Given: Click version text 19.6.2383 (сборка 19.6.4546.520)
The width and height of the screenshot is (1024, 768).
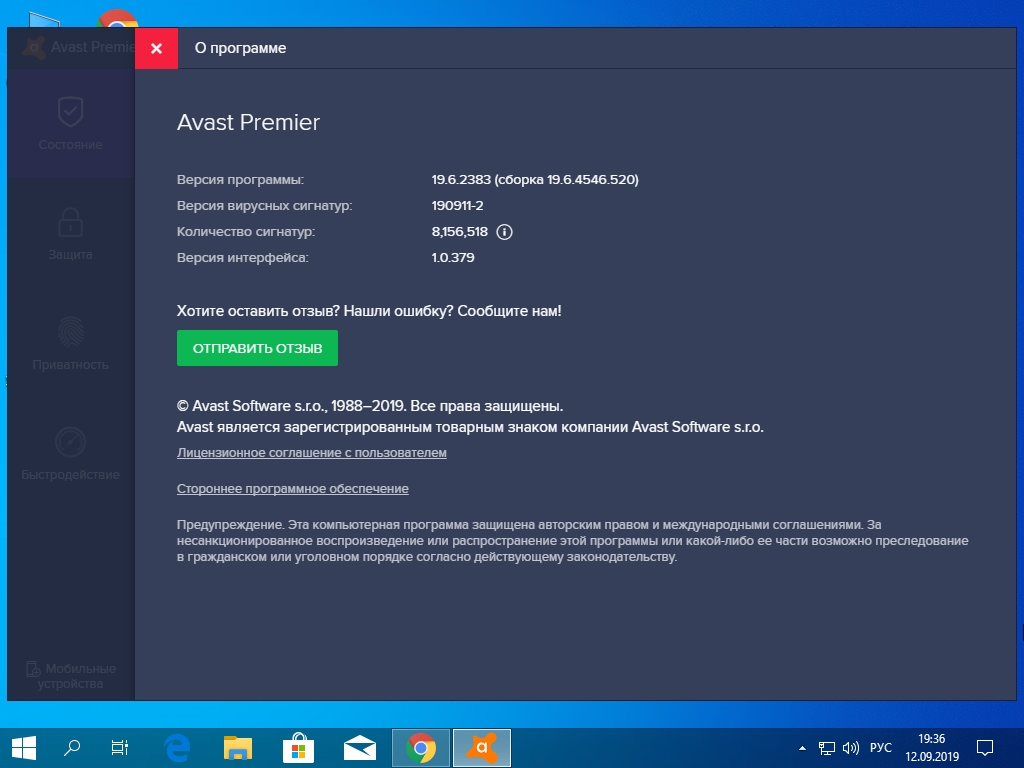Looking at the screenshot, I should click(x=535, y=180).
